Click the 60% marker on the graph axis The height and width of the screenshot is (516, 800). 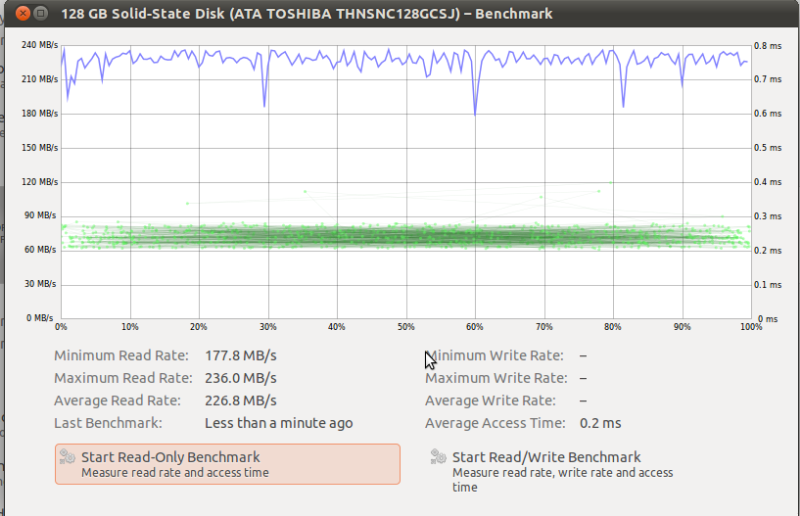474,327
